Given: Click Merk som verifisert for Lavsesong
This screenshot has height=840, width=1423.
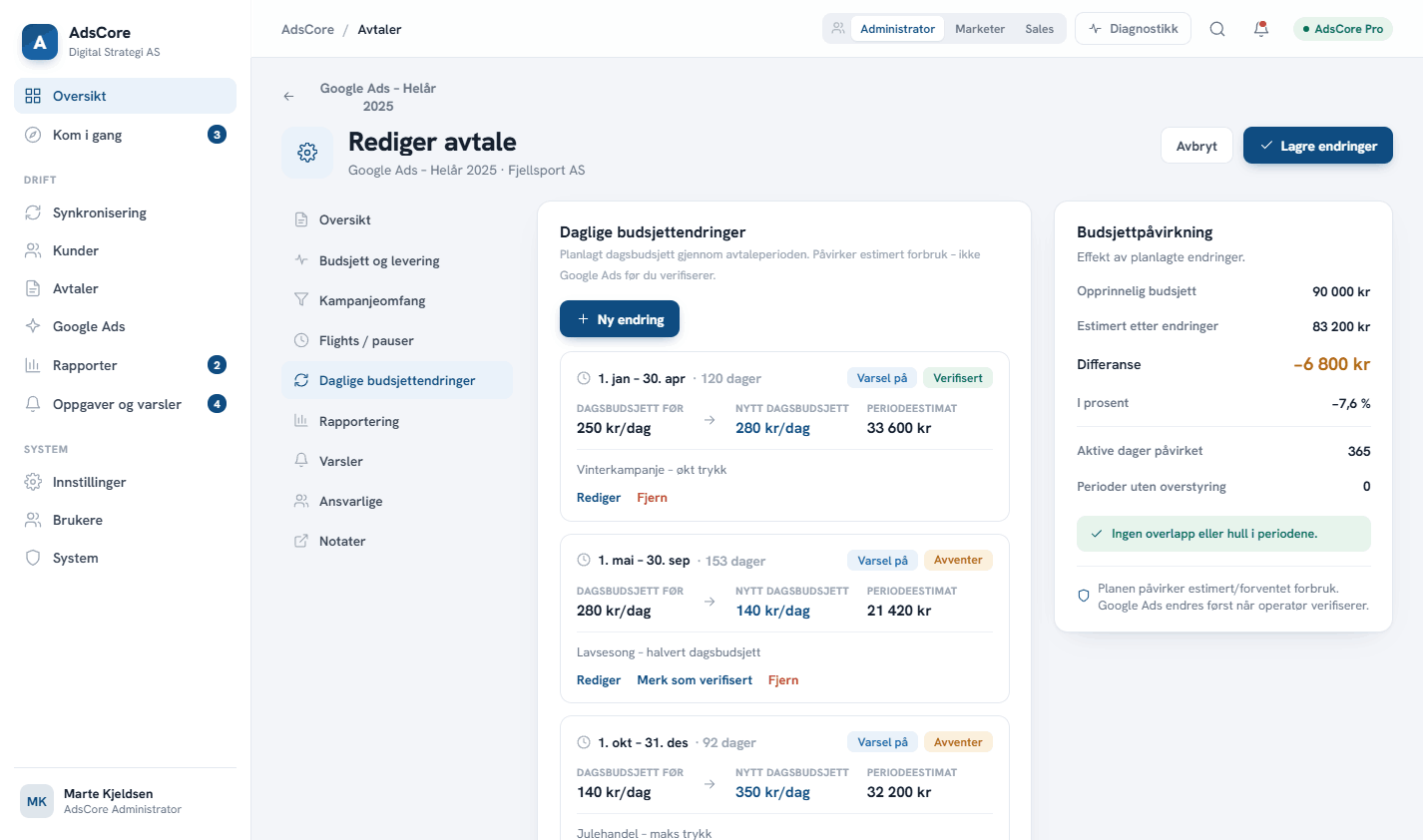Looking at the screenshot, I should pyautogui.click(x=695, y=680).
